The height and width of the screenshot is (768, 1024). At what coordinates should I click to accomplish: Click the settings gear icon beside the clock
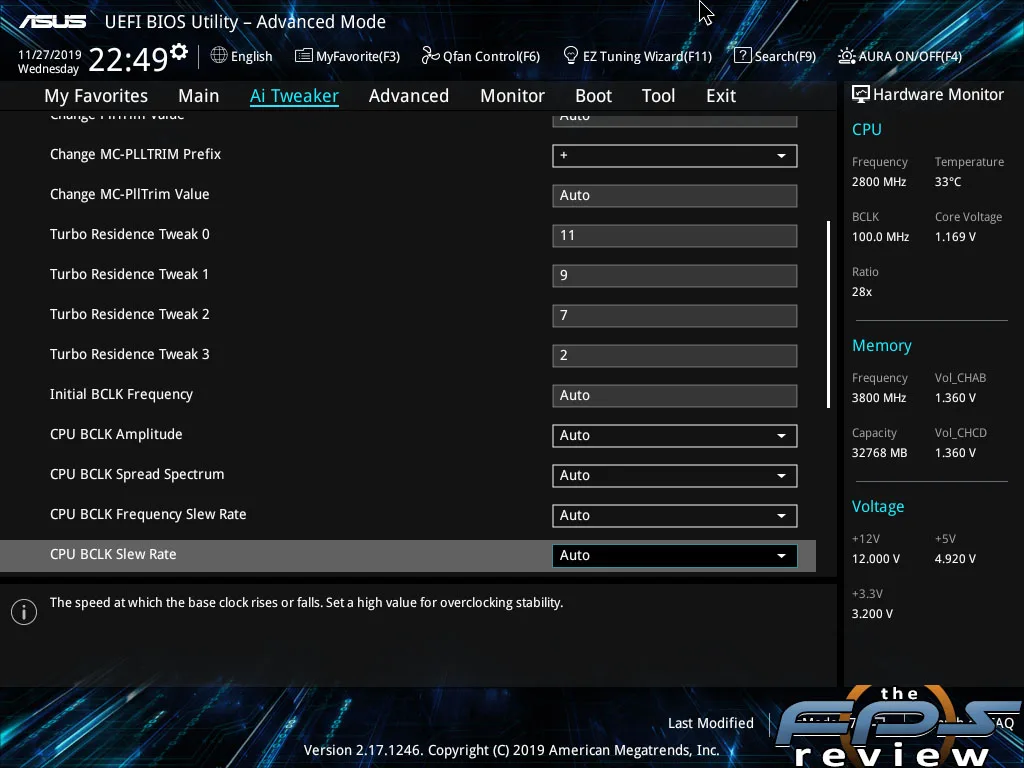click(x=179, y=52)
